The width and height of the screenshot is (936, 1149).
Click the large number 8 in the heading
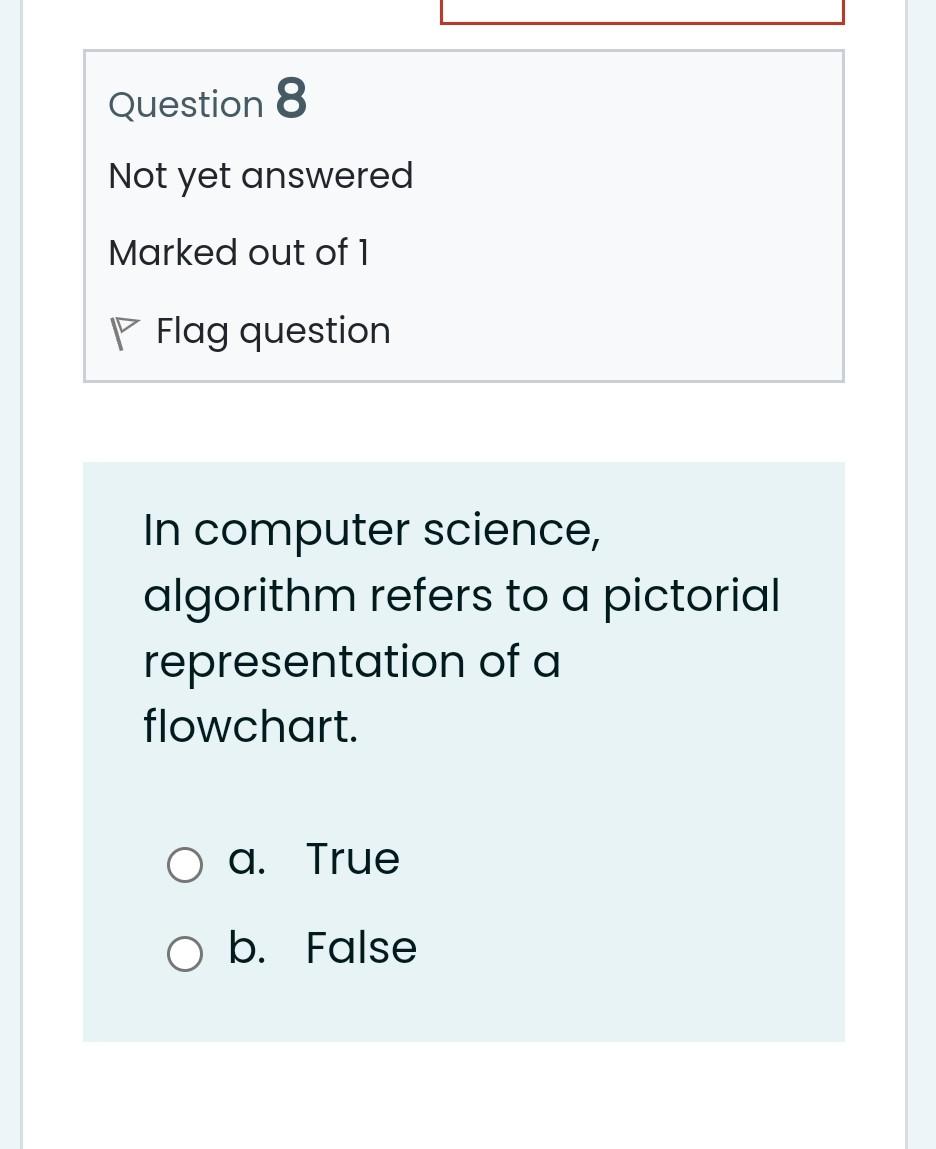(x=291, y=99)
